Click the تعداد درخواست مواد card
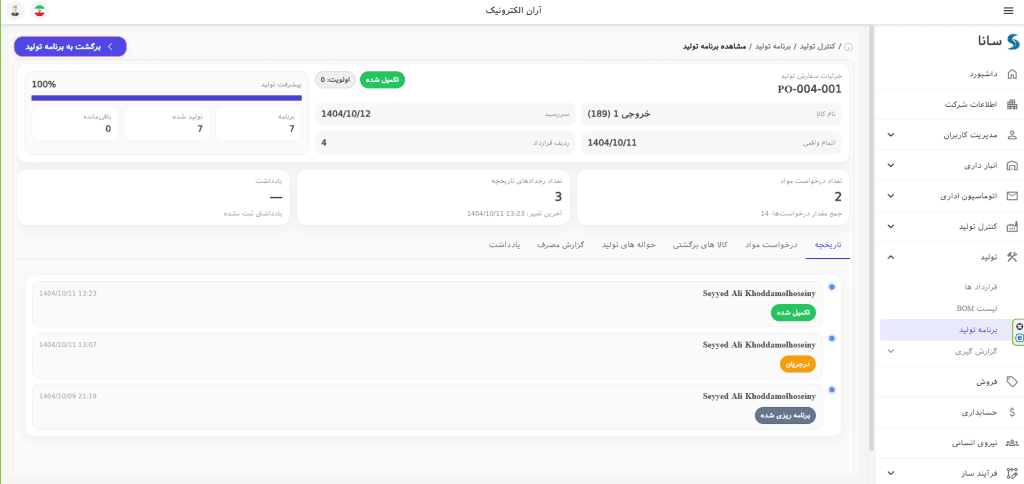 tap(713, 197)
